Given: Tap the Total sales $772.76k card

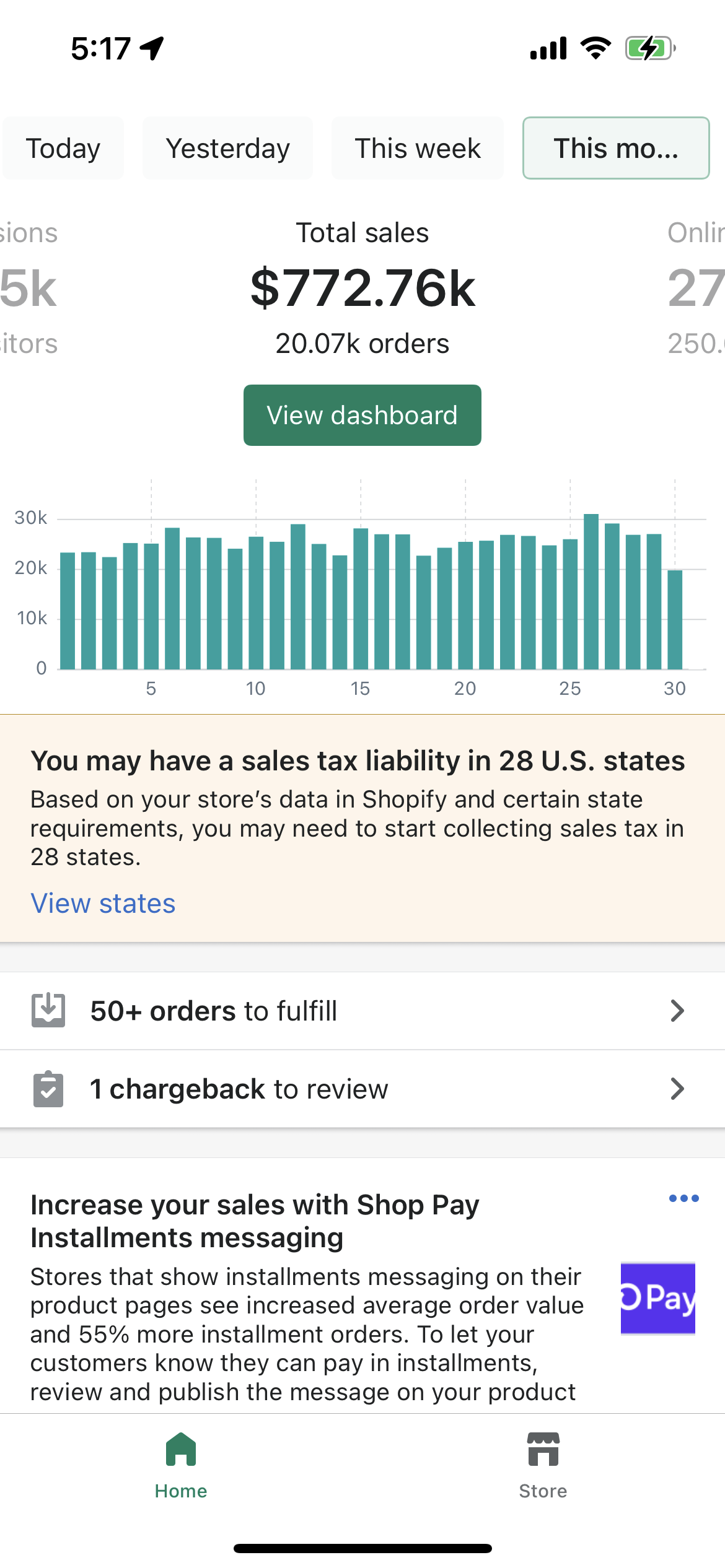Looking at the screenshot, I should (362, 289).
